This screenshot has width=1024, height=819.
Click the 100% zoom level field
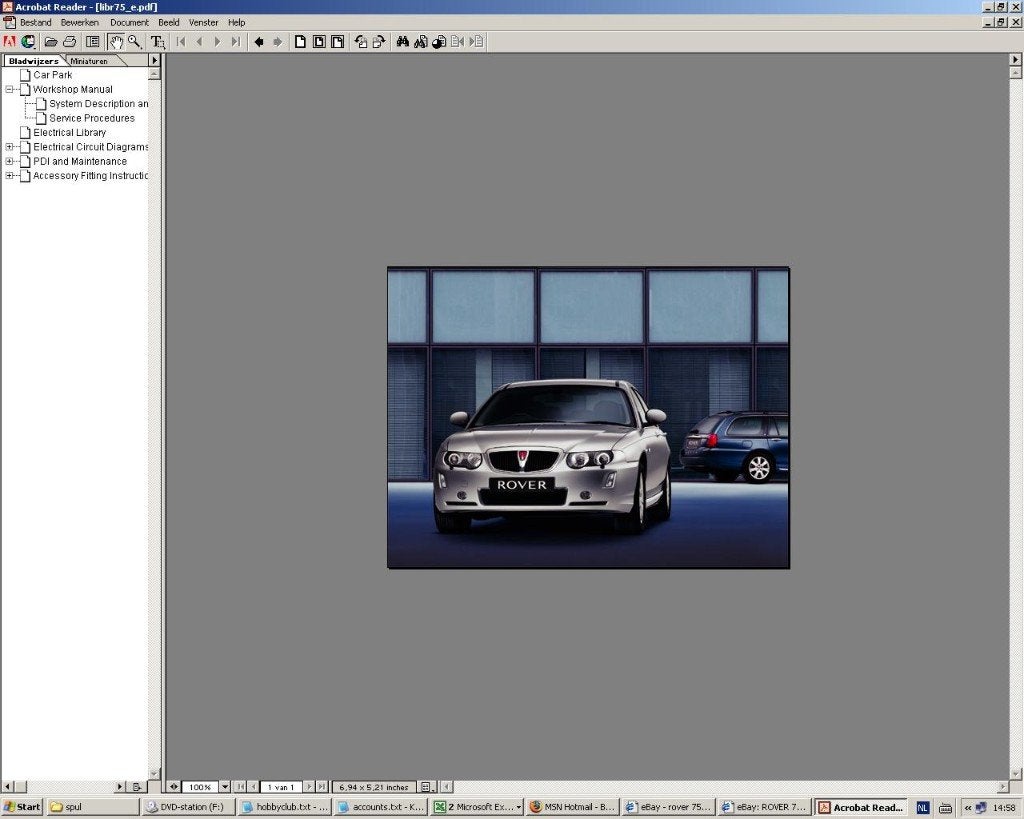click(x=200, y=787)
